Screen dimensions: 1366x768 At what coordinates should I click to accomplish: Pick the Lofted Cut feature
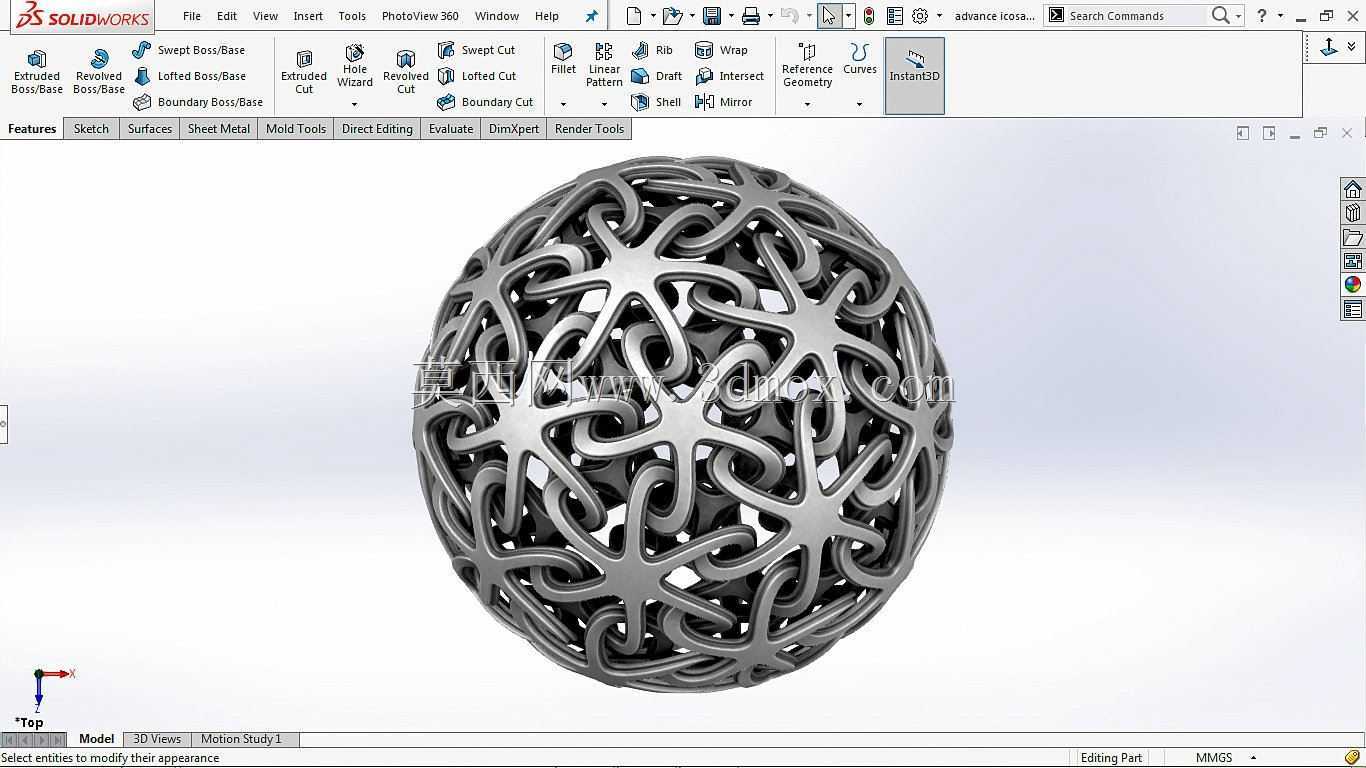click(477, 76)
